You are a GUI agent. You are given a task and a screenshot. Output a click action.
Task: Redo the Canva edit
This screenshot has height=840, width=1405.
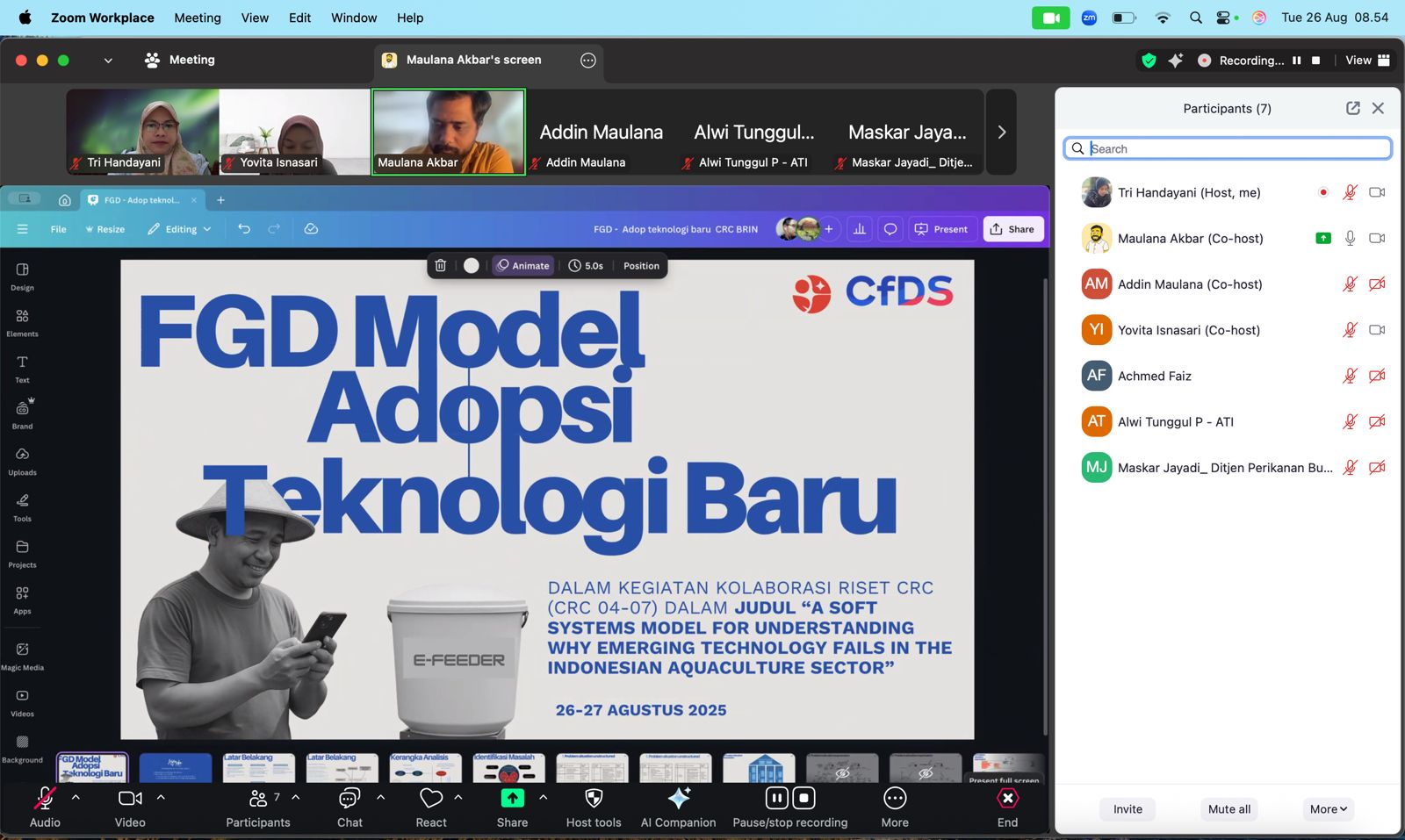[x=274, y=229]
